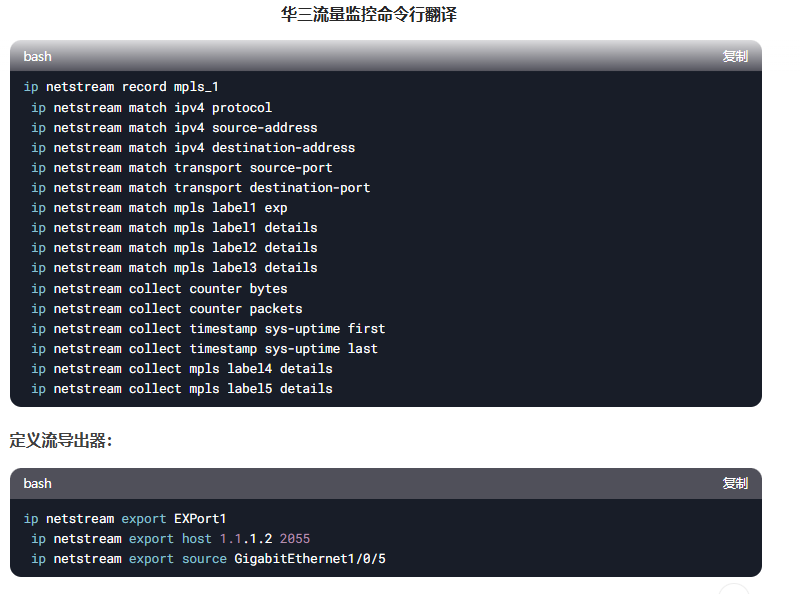The image size is (800, 594).
Task: Click the bash label of second code block
Action: [37, 483]
